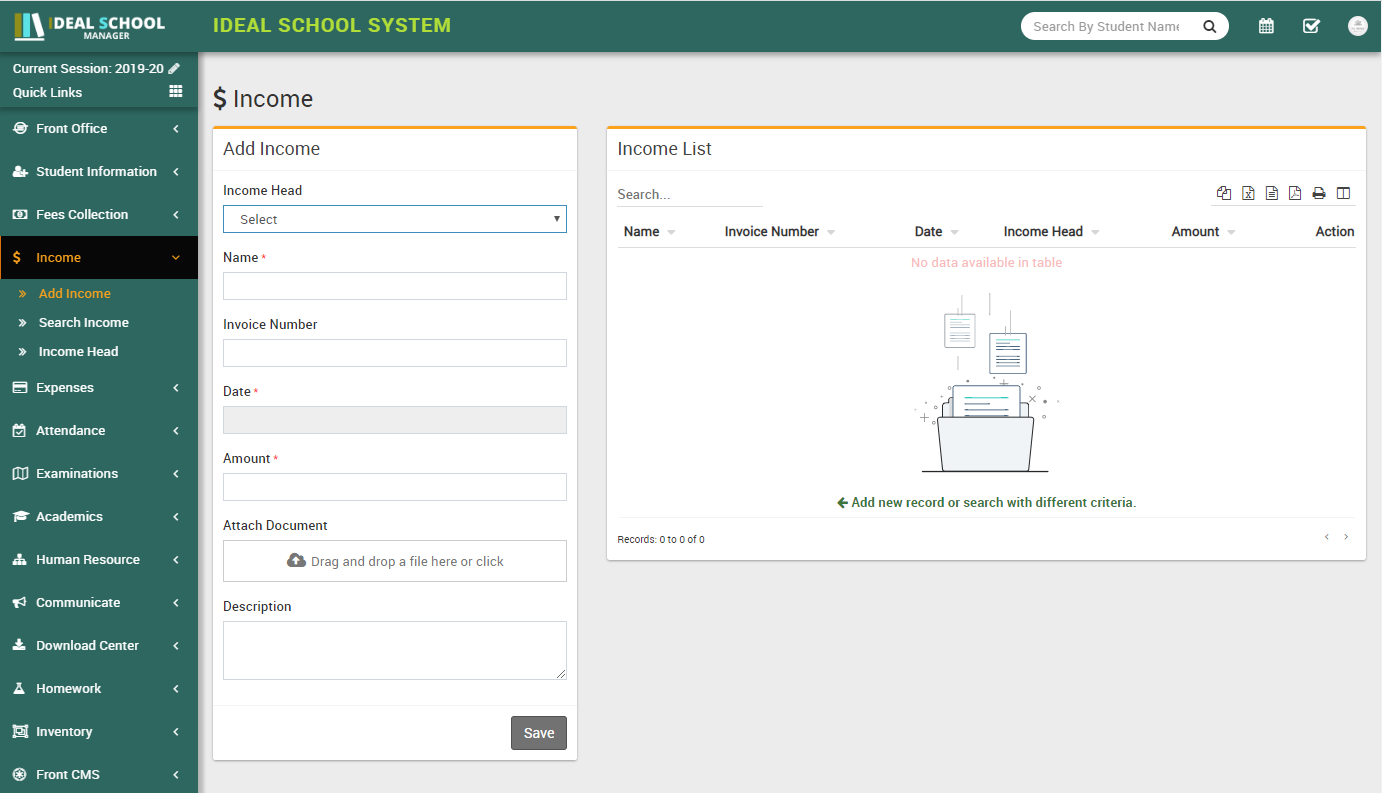
Task: Edit current session pencil icon
Action: [x=174, y=68]
